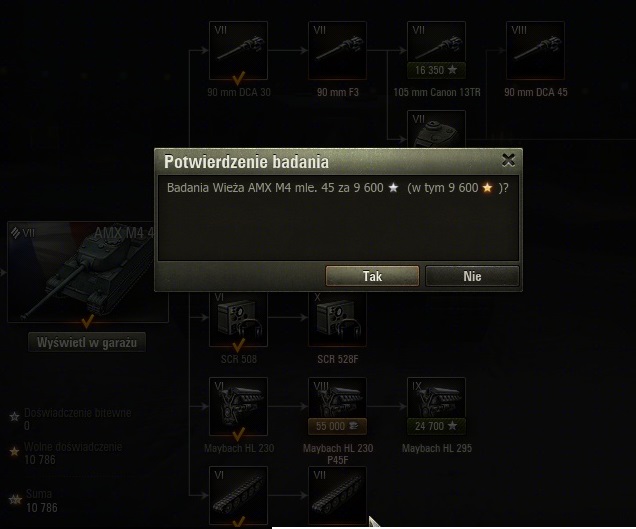Viewport: 636px width, 529px height.
Task: Decline research with the Nie button
Action: coord(472,276)
